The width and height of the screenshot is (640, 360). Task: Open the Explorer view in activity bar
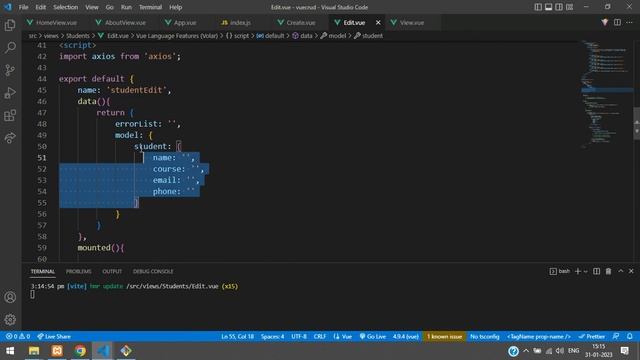(10, 25)
